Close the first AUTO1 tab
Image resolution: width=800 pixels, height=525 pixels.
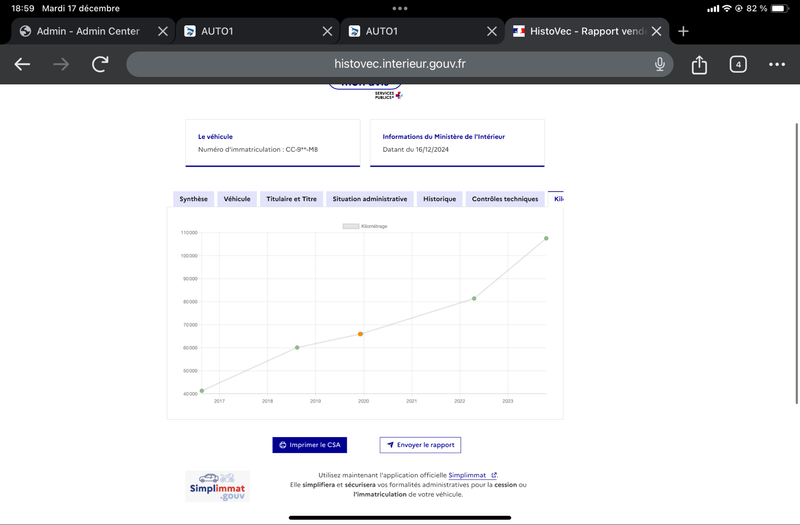328,32
